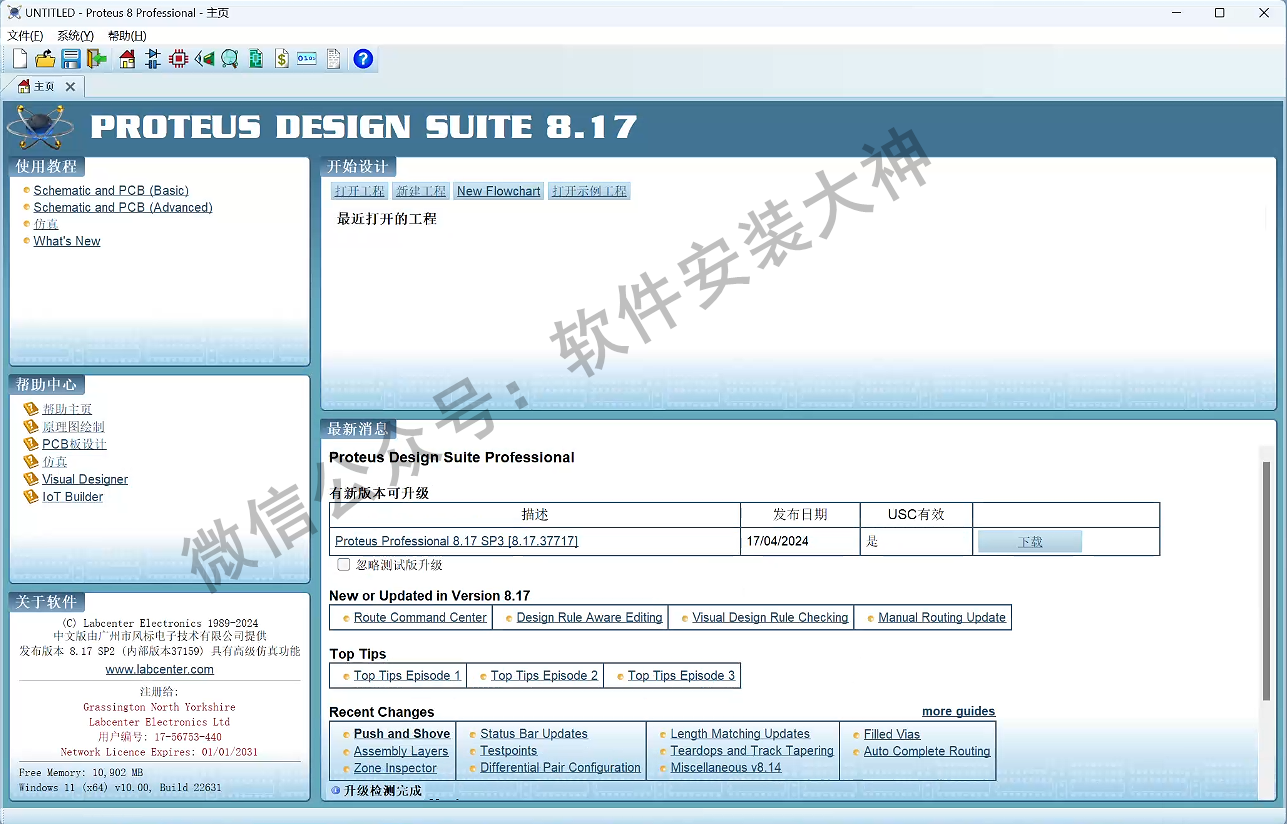Open Bill of Materials dollar icon
1287x824 pixels.
[282, 59]
